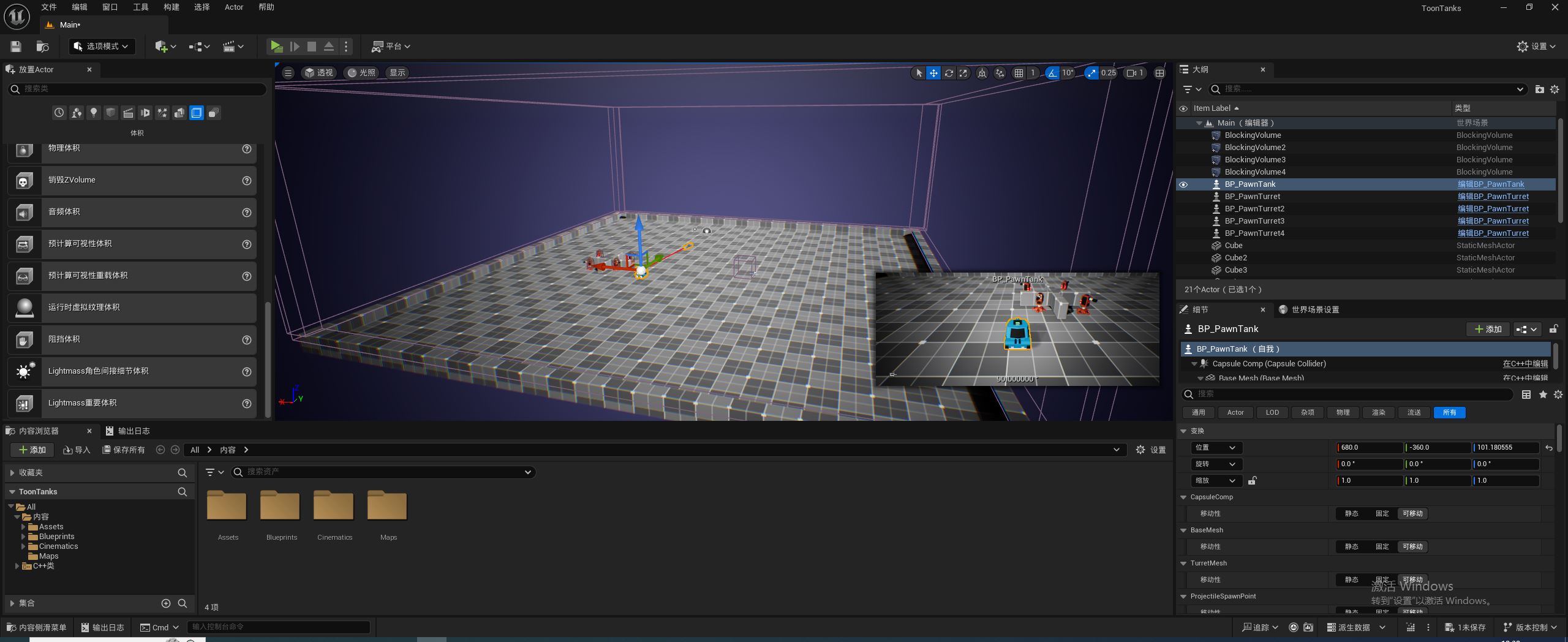
Task: Expand the Blueprints folder in tree
Action: tap(23, 537)
